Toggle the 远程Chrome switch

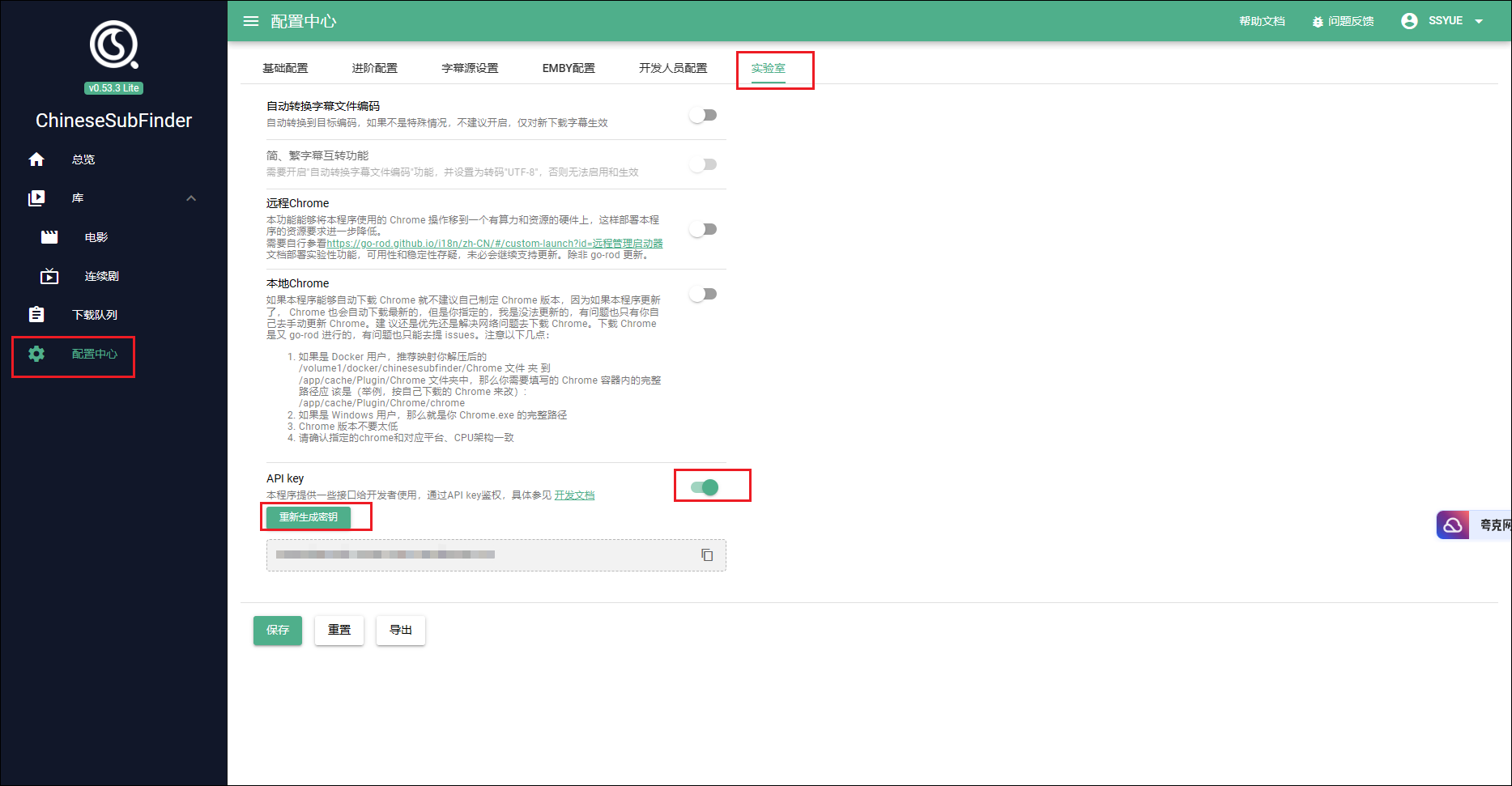click(703, 229)
